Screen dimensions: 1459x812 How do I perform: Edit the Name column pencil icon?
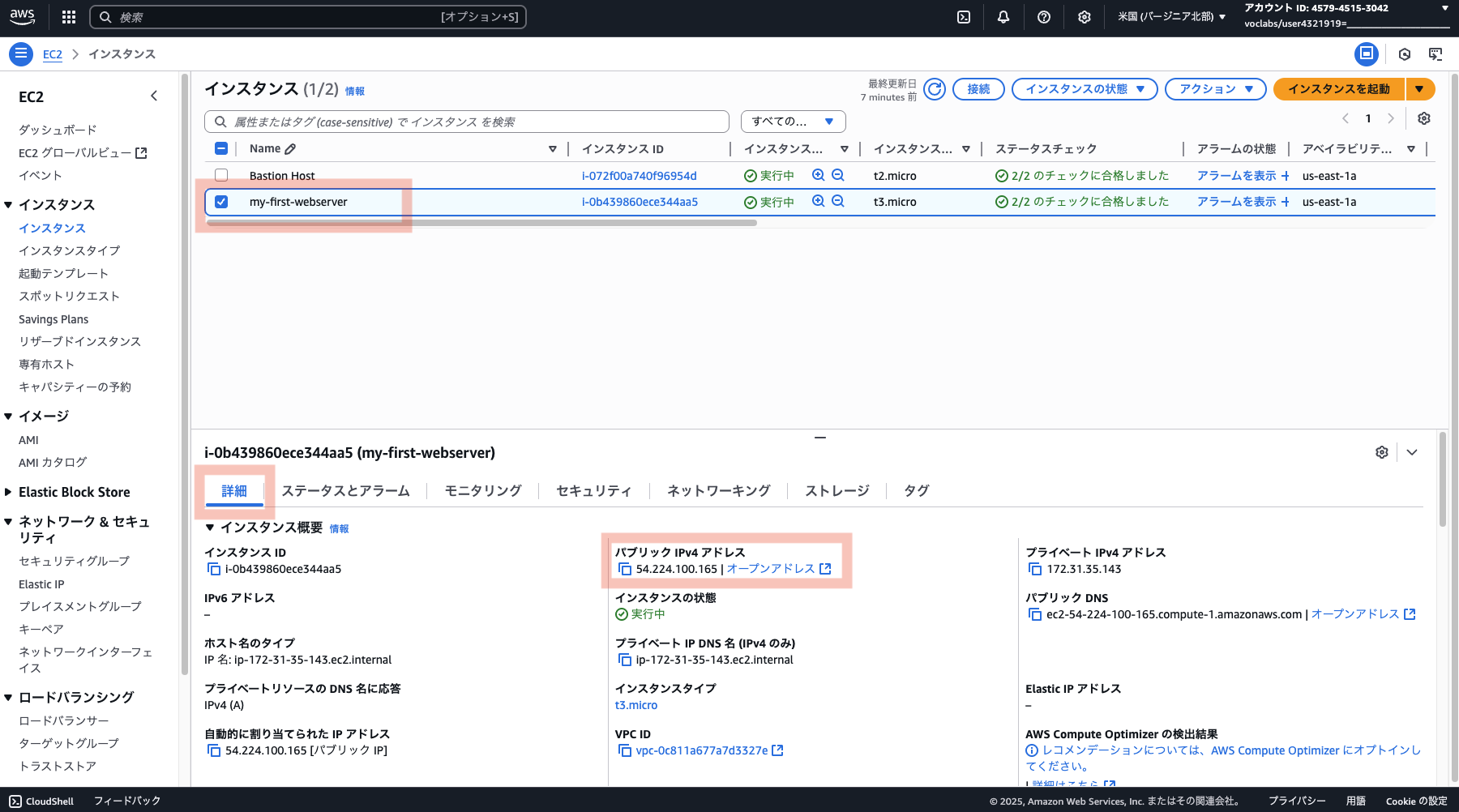click(x=290, y=149)
